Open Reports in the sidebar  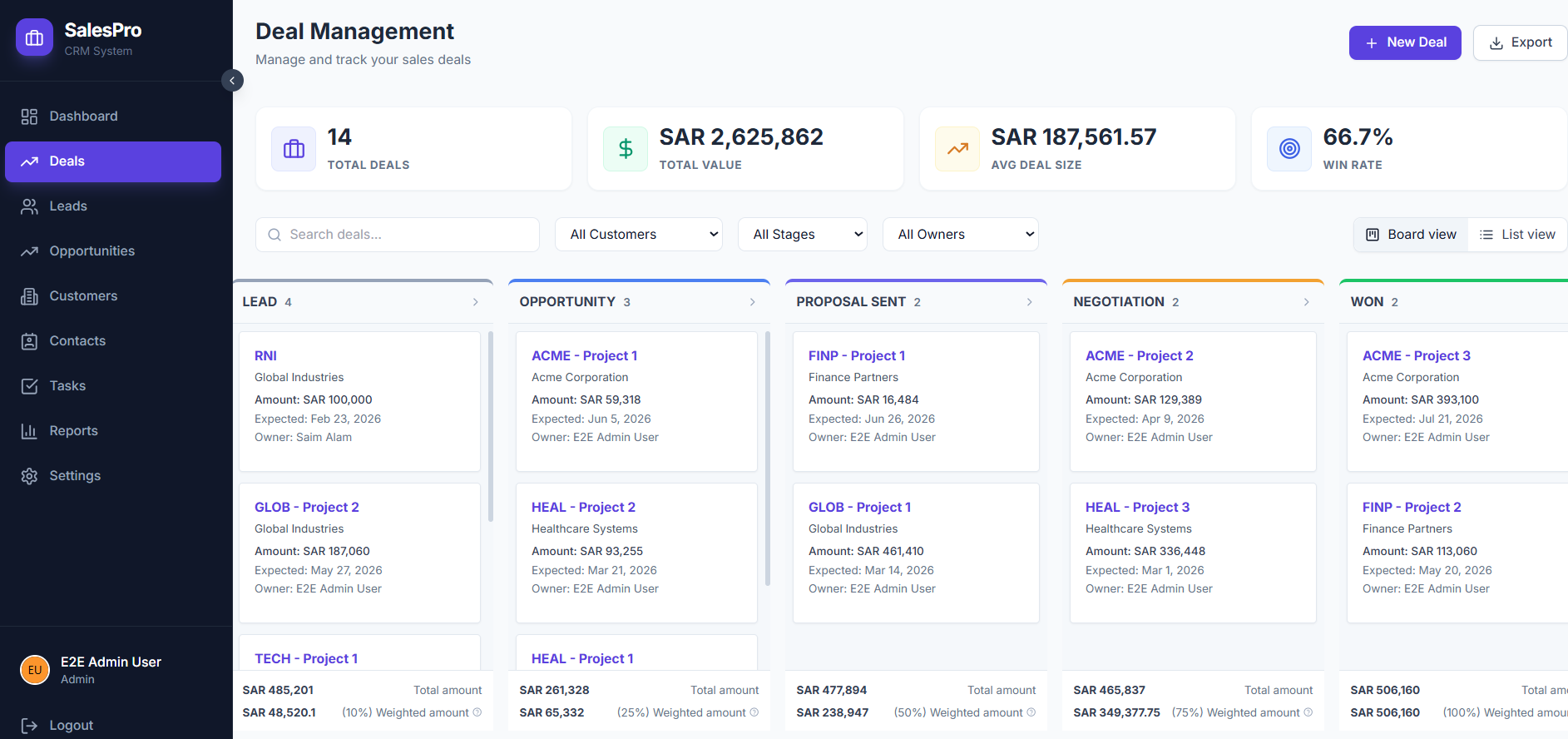(113, 431)
